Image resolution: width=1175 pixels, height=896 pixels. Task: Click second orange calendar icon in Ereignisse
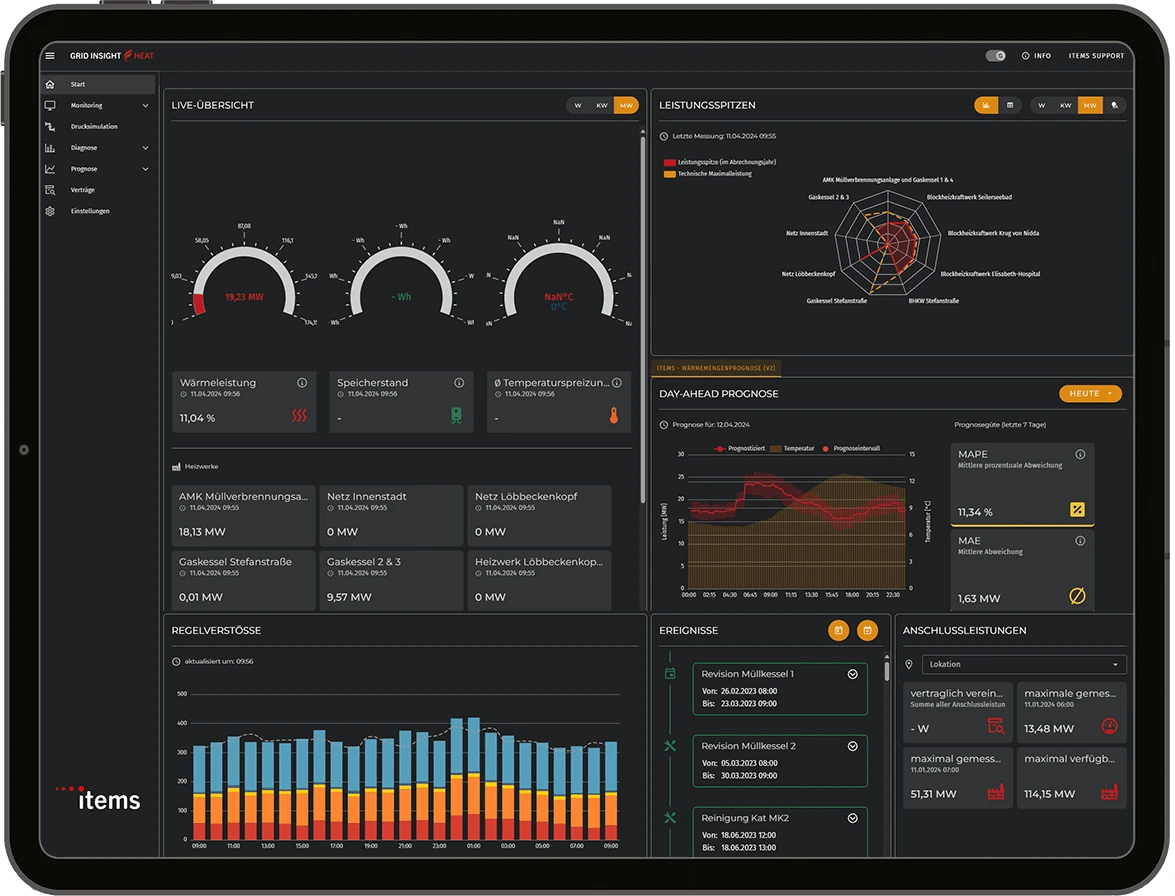point(867,631)
